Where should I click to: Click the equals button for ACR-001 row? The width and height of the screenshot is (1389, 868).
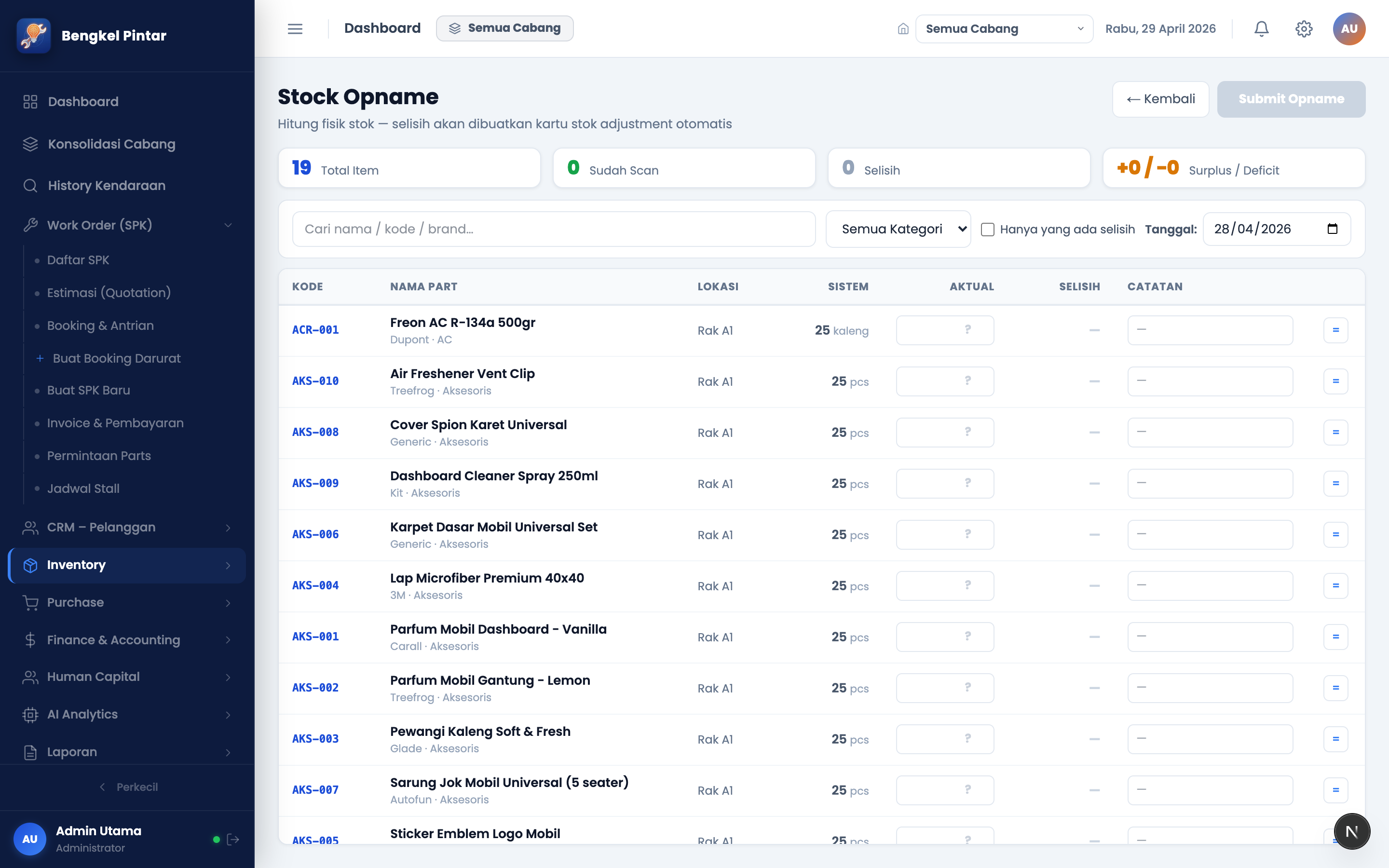click(x=1335, y=330)
